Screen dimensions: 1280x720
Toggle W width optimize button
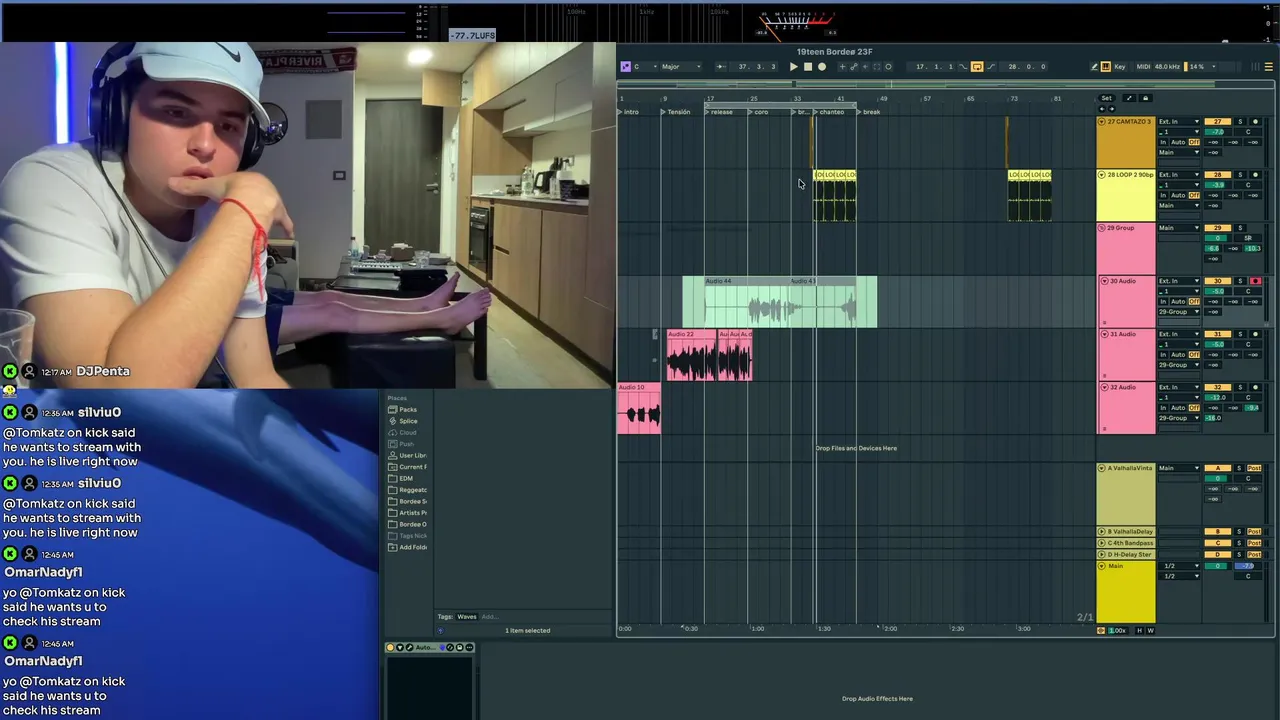[x=1150, y=630]
